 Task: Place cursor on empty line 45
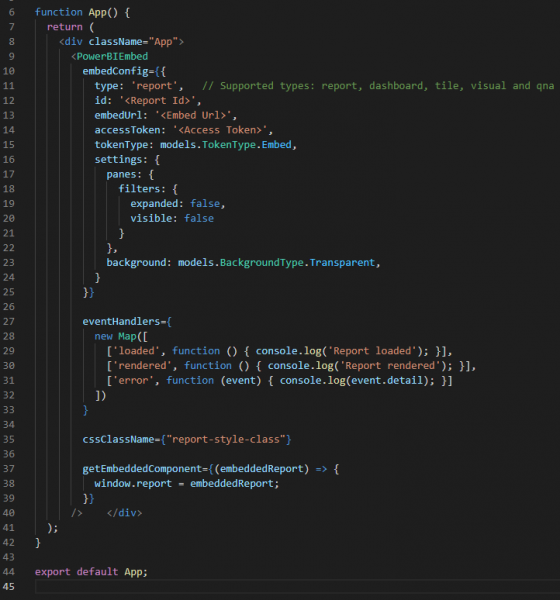[297, 587]
